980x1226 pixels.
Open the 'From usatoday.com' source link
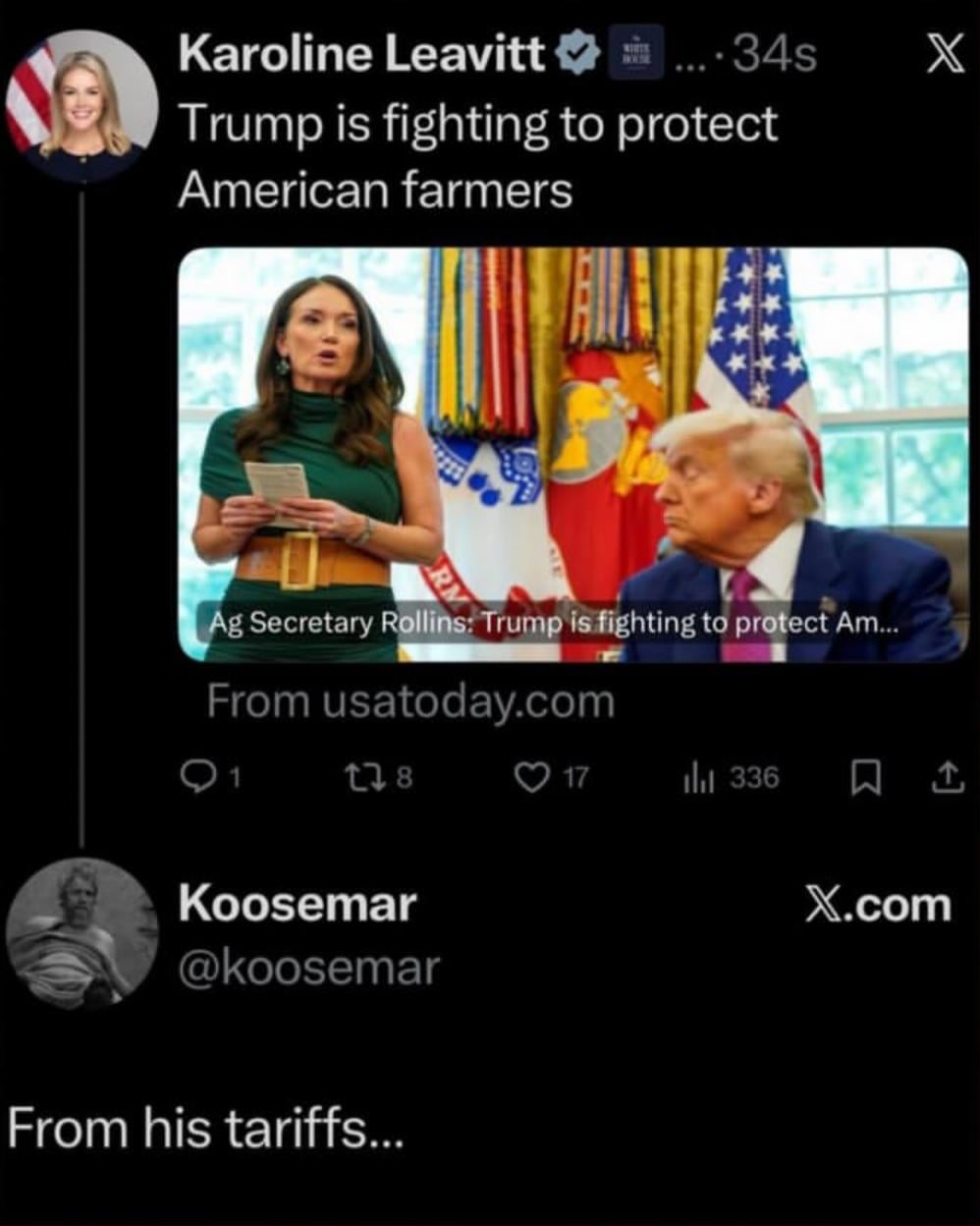[410, 701]
